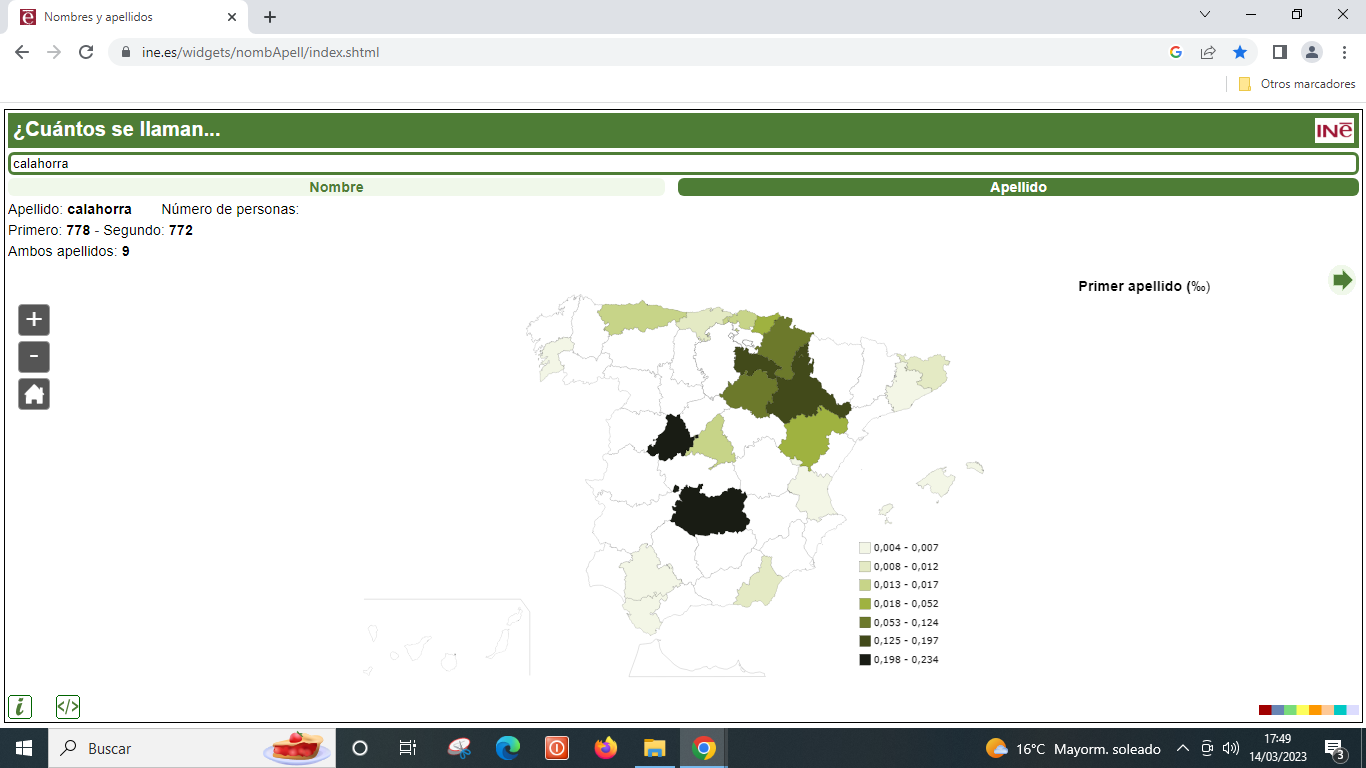Open the Chrome three-dot menu
1366x768 pixels.
point(1345,52)
